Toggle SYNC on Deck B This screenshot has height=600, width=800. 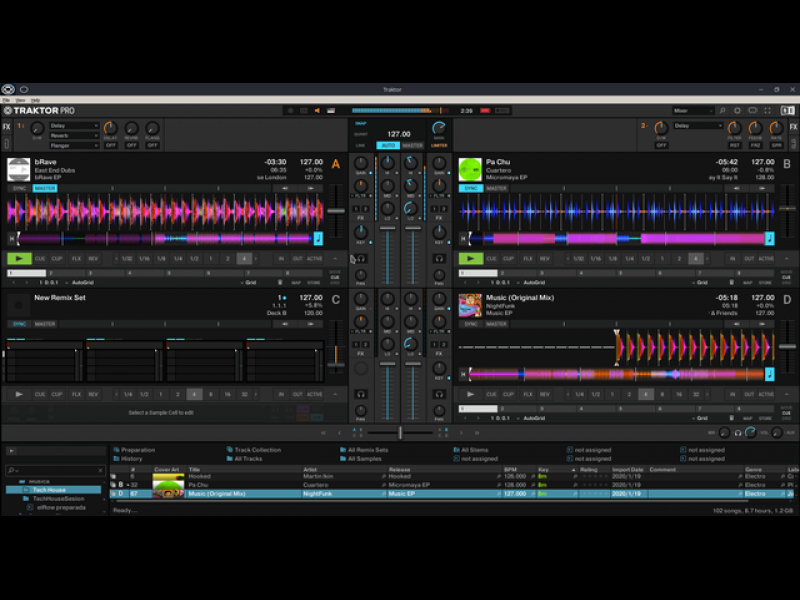point(471,188)
